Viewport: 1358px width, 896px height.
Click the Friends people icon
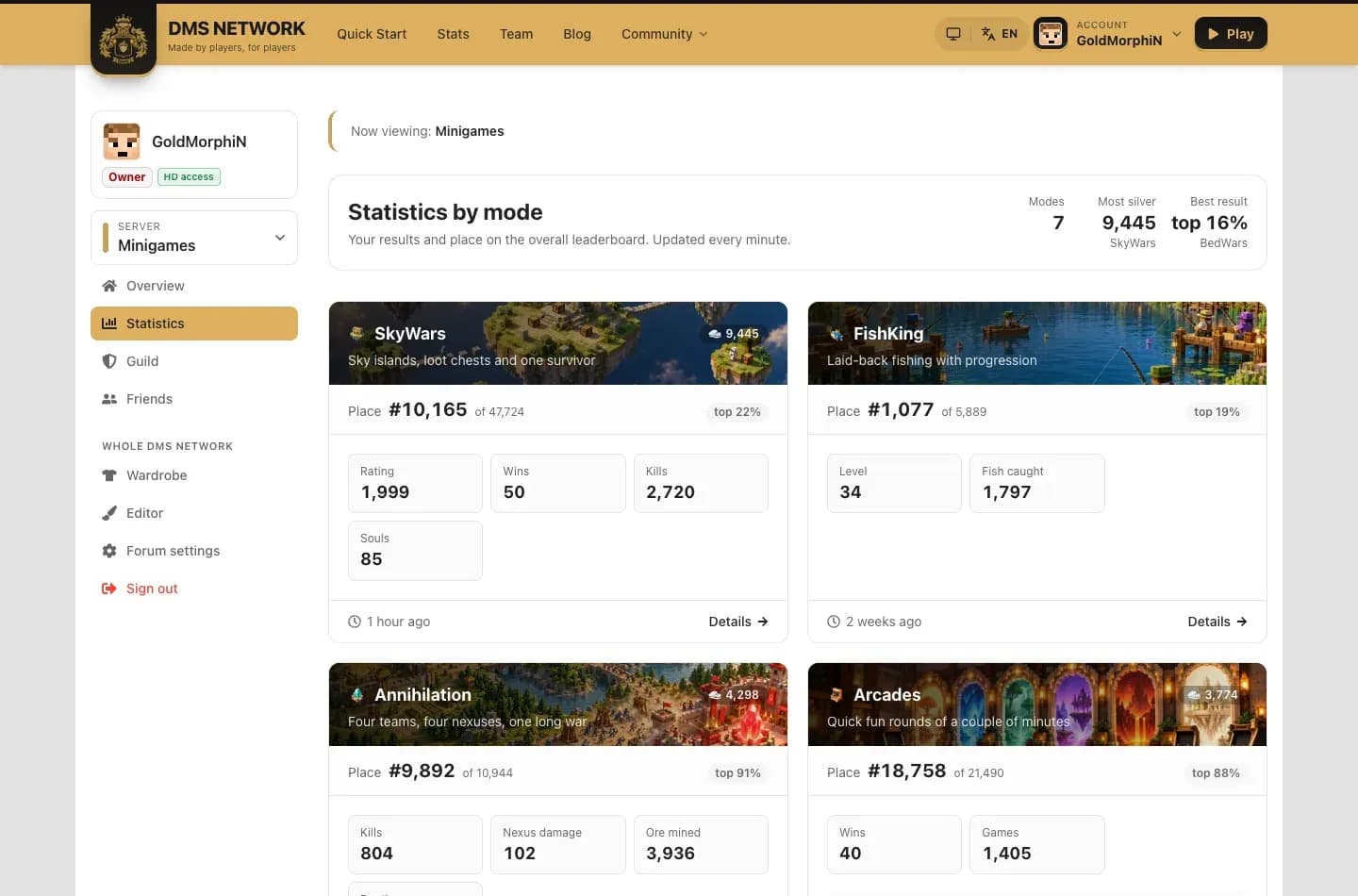[x=109, y=399]
